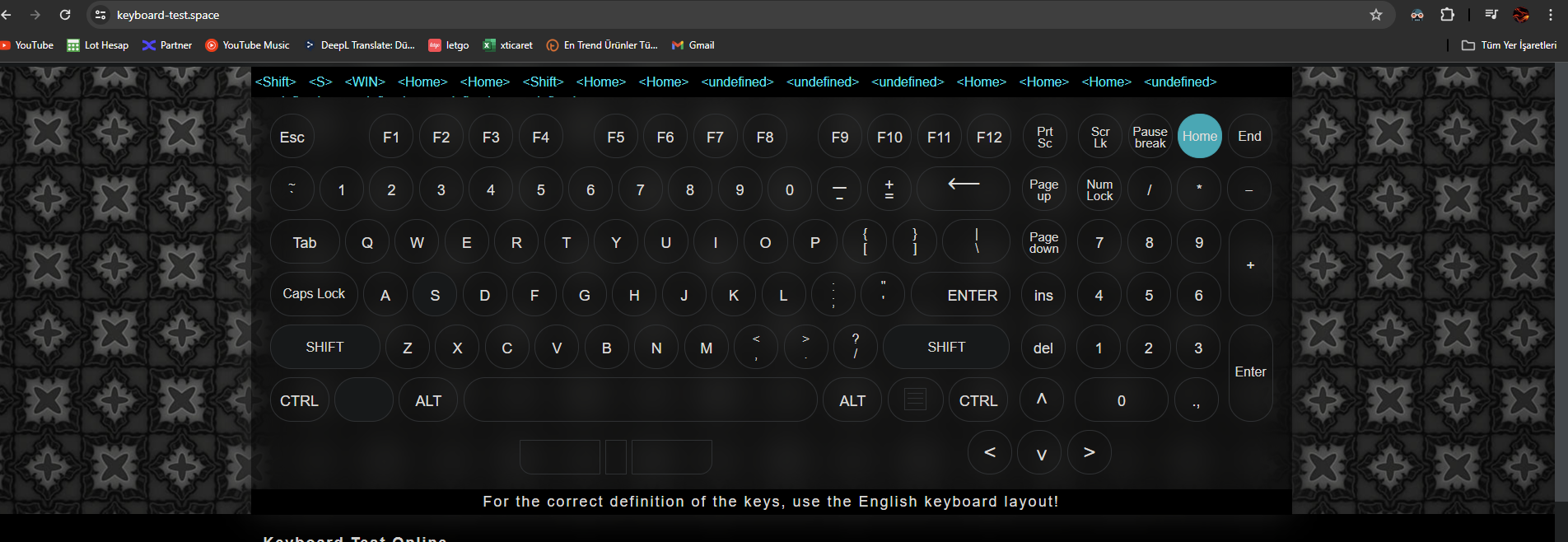Open site information icon in address bar

click(100, 15)
